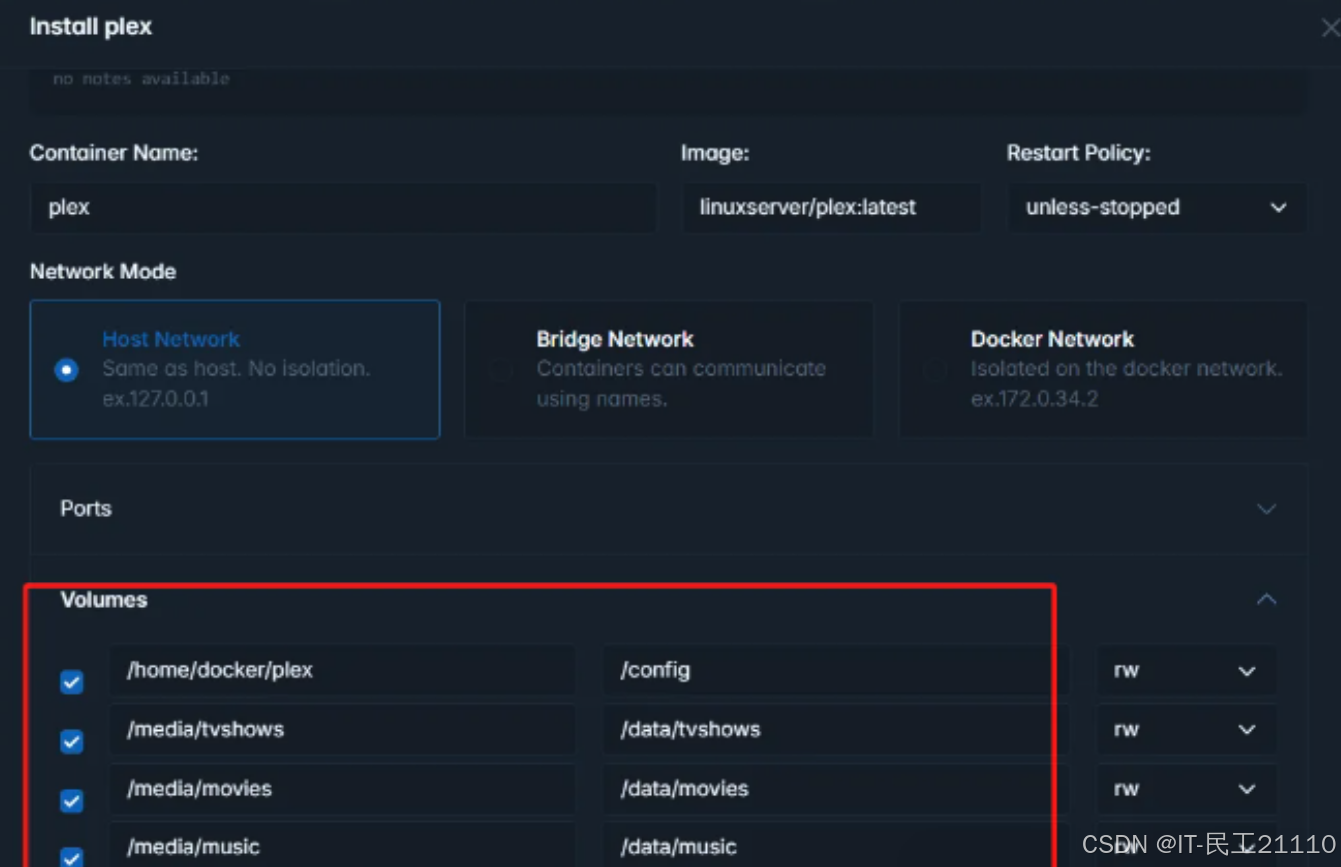
Task: Click the Image field linuxserver/plex:latest
Action: point(832,208)
